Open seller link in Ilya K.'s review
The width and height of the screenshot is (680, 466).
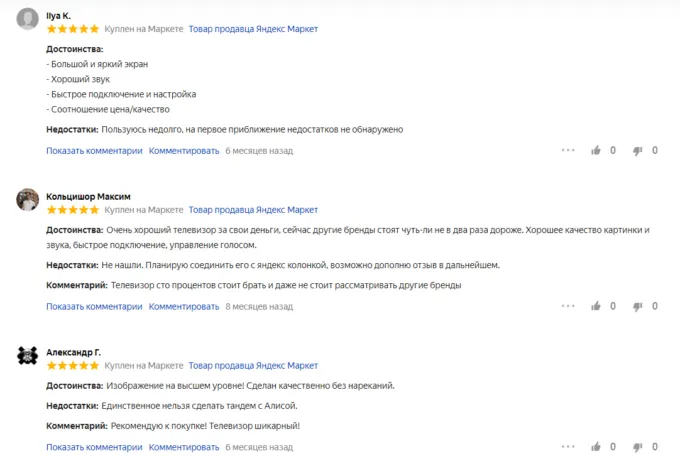point(253,29)
